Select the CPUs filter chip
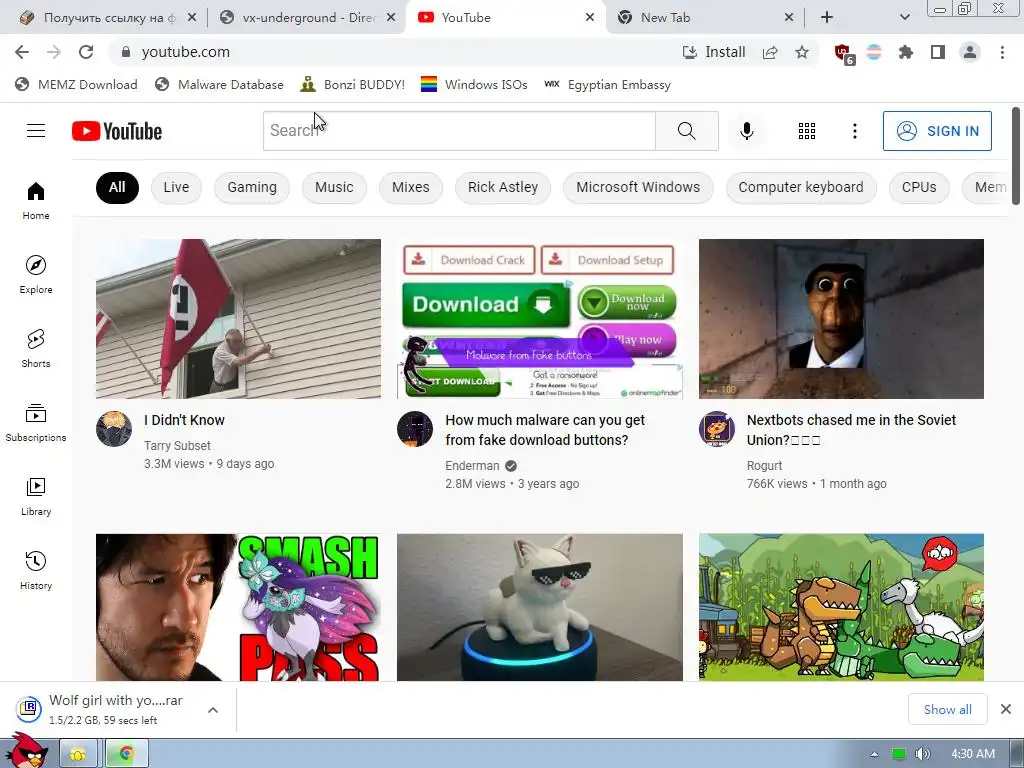This screenshot has width=1024, height=768. (919, 187)
